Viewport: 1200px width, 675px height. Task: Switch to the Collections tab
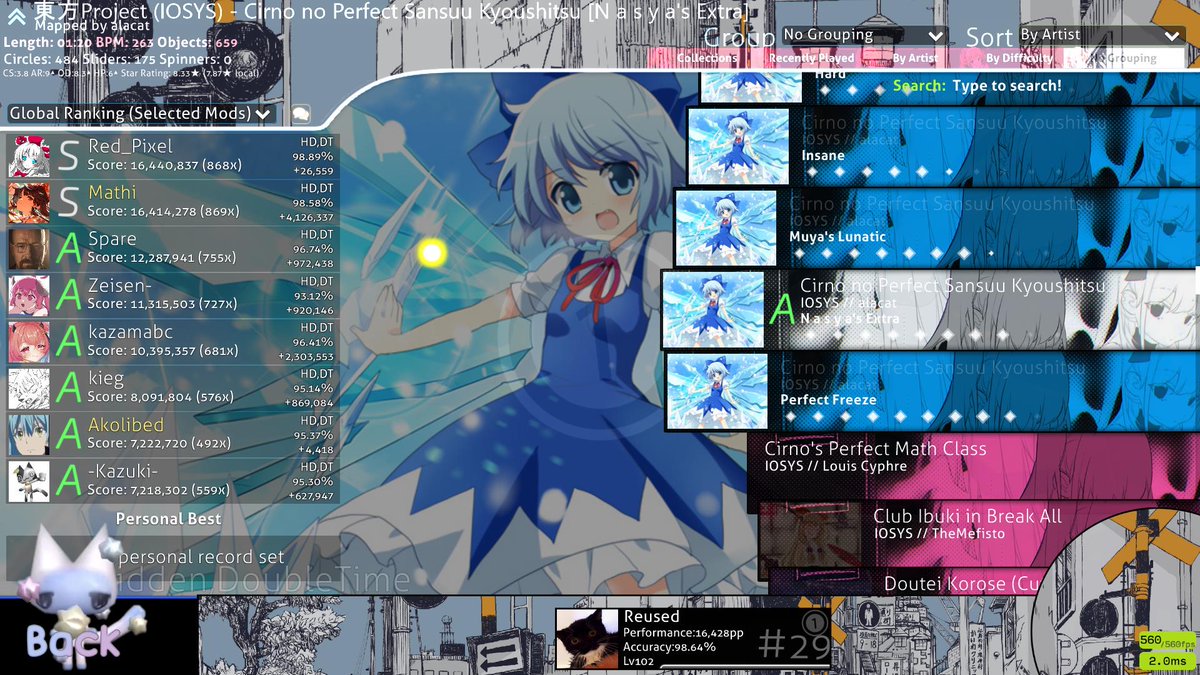click(707, 58)
